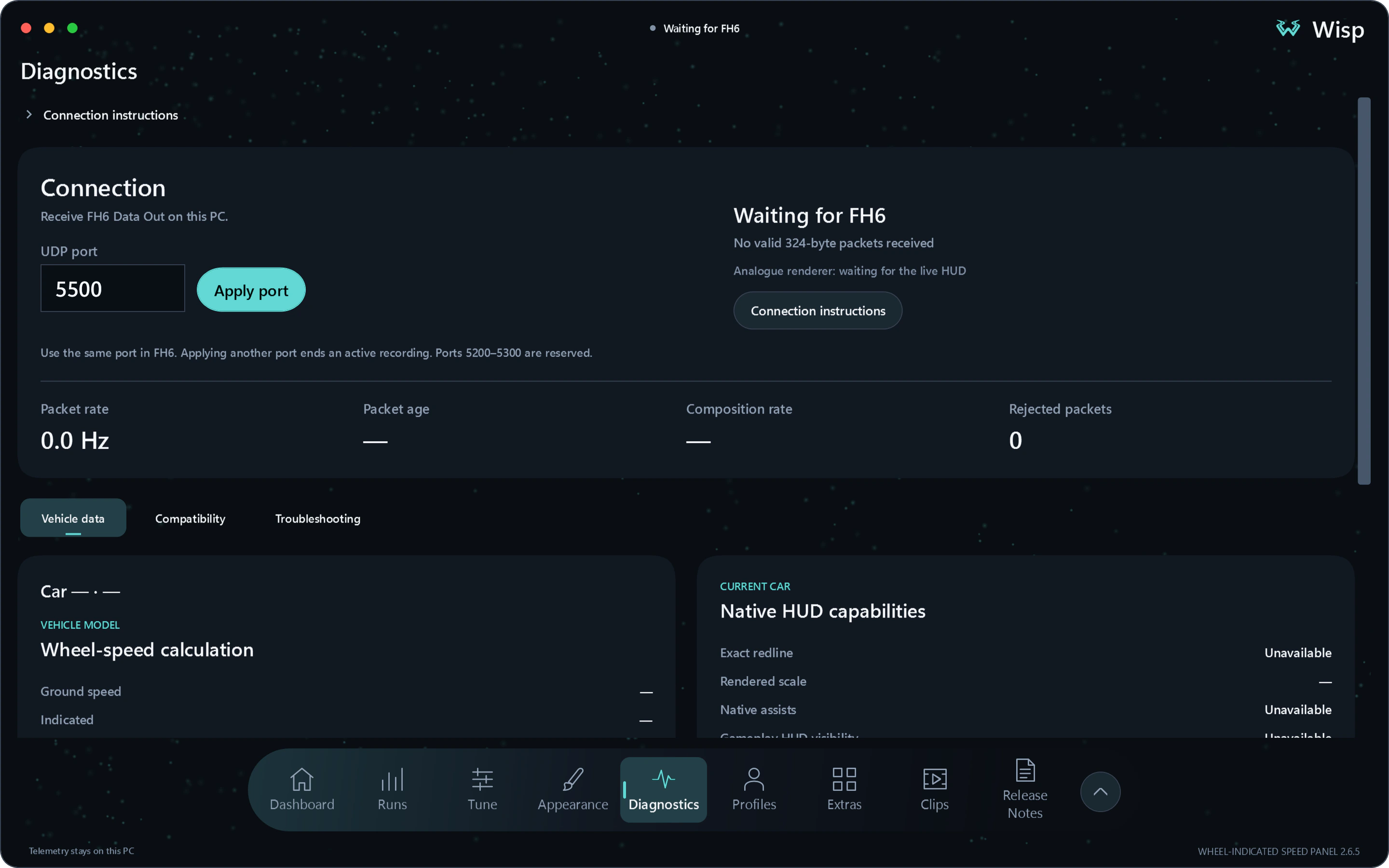Switch to the Troubleshooting tab
Viewport: 1389px width, 868px height.
coord(317,518)
